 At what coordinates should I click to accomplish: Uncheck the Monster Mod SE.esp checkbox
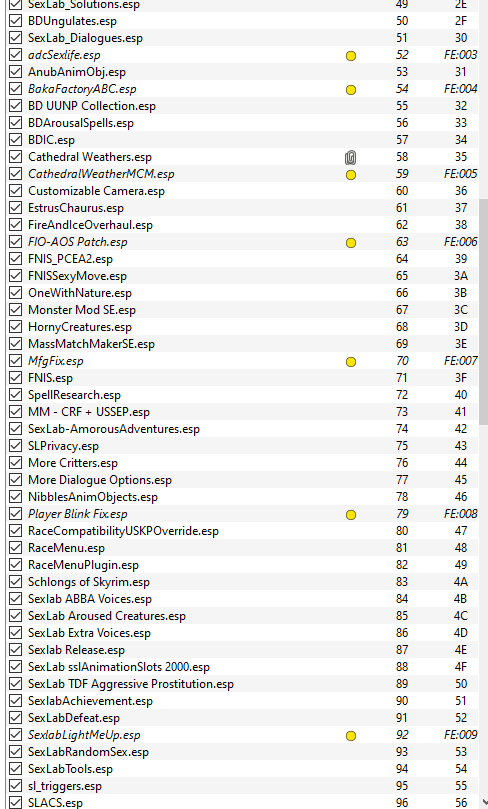16,310
